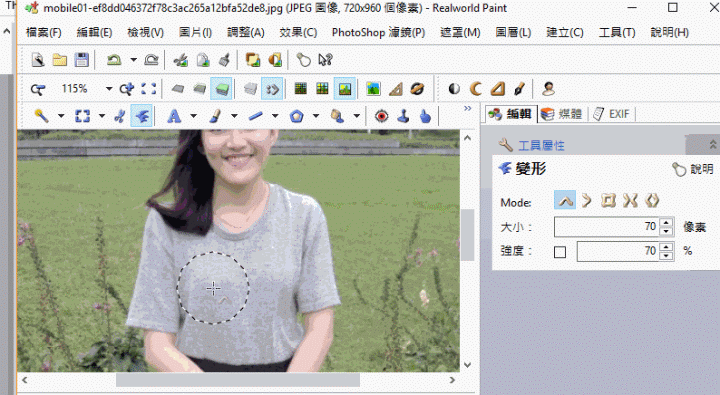Click the orange crescent moon icon

(476, 89)
